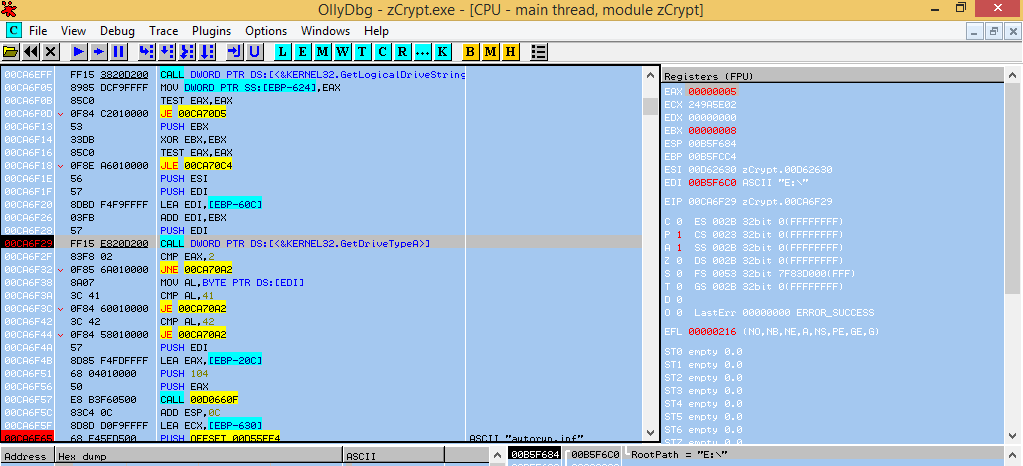Image resolution: width=1023 pixels, height=466 pixels.
Task: Pause execution using the pause icon
Action: coord(119,51)
